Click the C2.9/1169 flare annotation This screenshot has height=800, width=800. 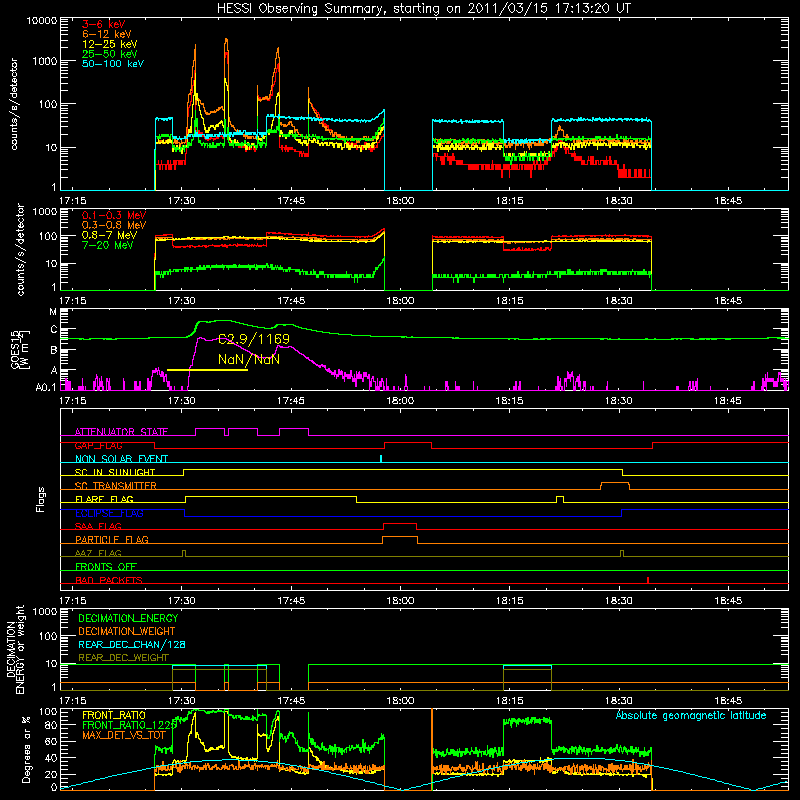254,339
